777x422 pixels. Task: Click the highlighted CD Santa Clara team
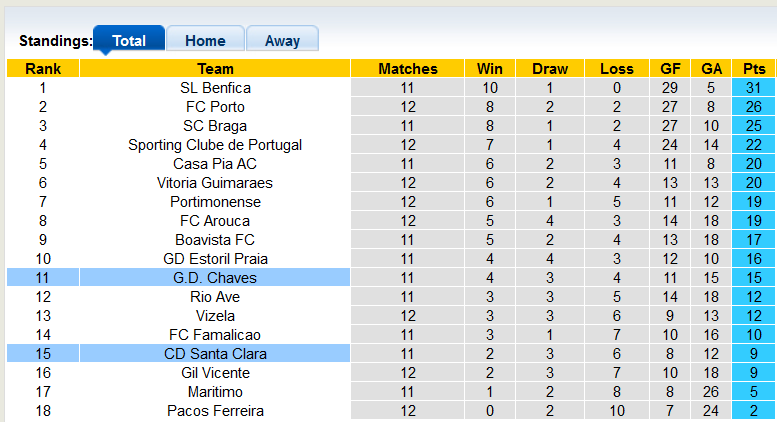215,354
